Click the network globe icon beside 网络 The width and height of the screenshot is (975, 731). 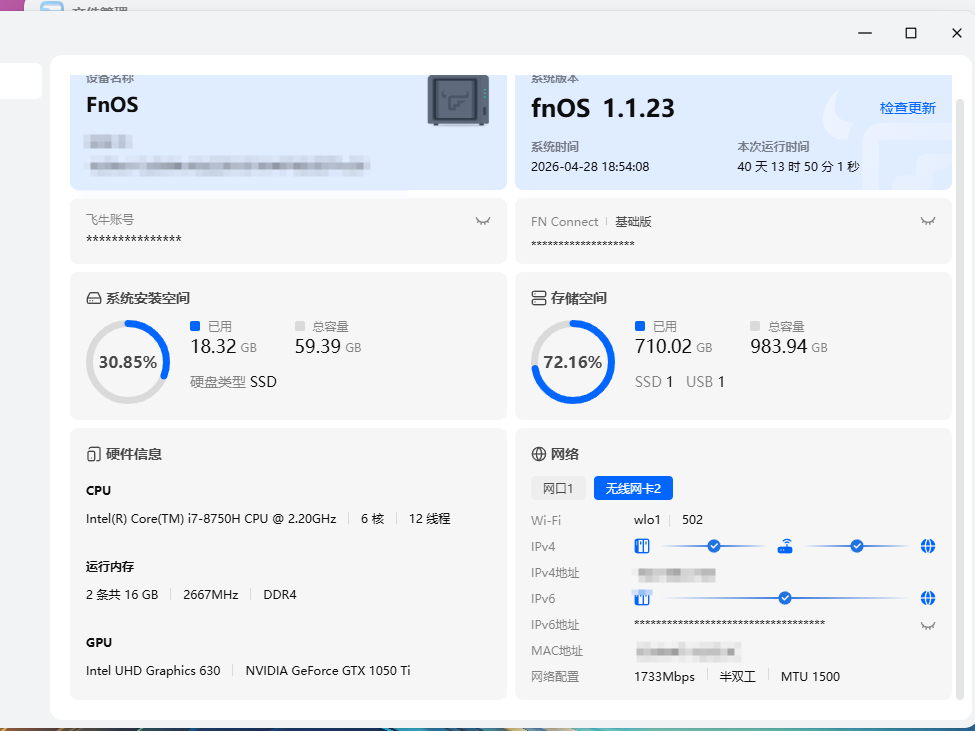coord(538,454)
